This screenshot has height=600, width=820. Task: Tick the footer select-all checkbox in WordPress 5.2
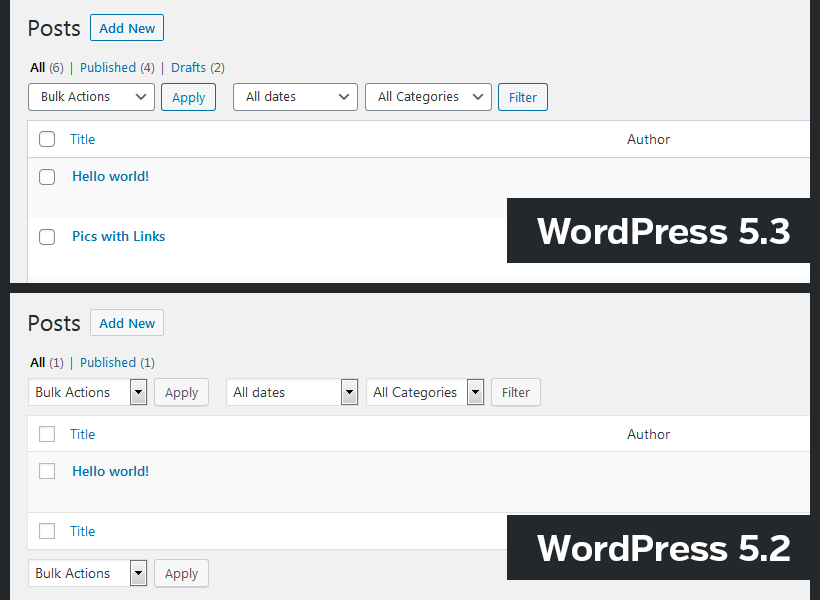click(x=47, y=531)
